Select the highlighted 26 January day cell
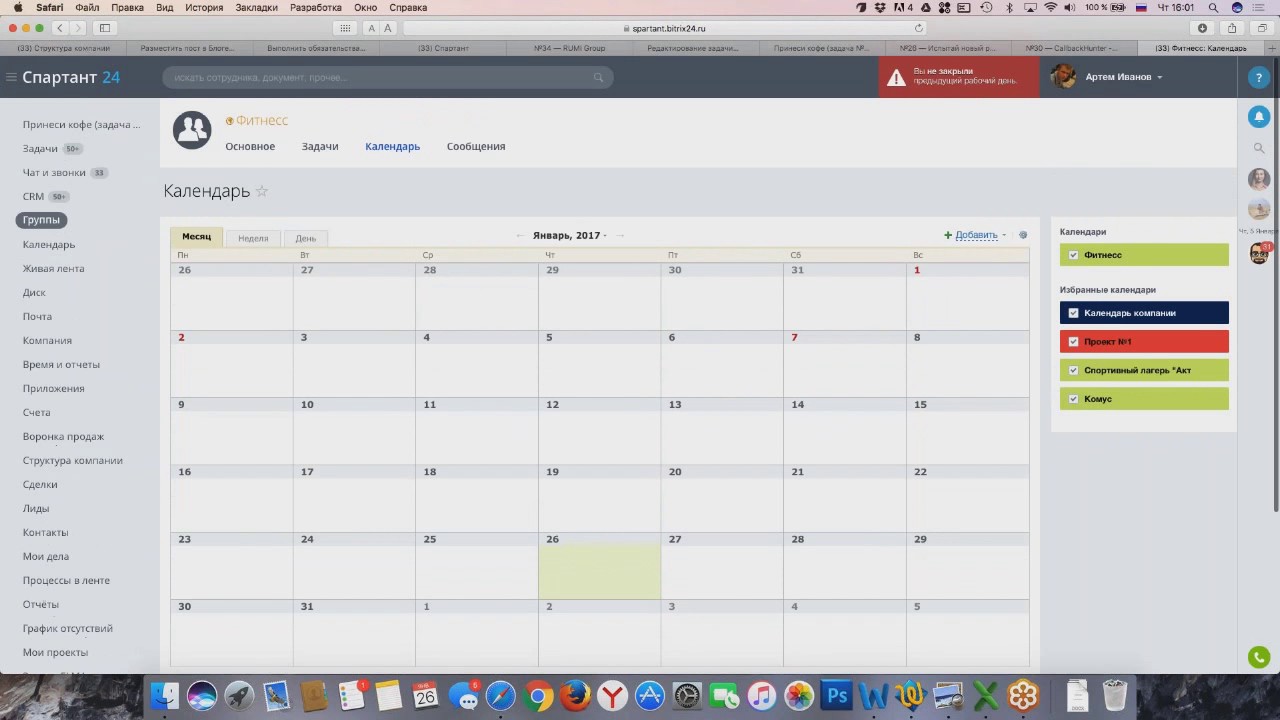This screenshot has height=720, width=1280. coord(599,566)
